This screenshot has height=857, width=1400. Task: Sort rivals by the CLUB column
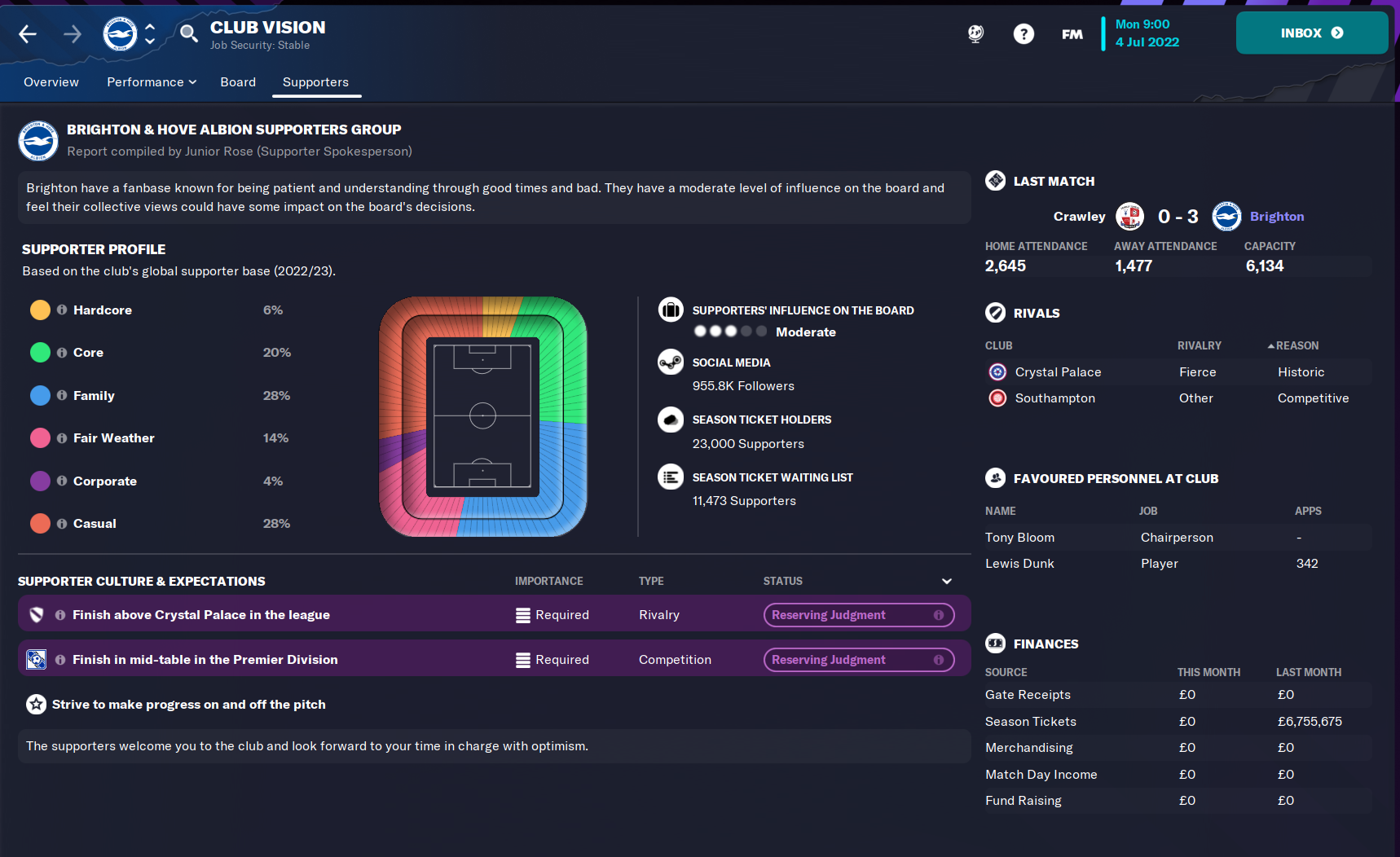998,345
